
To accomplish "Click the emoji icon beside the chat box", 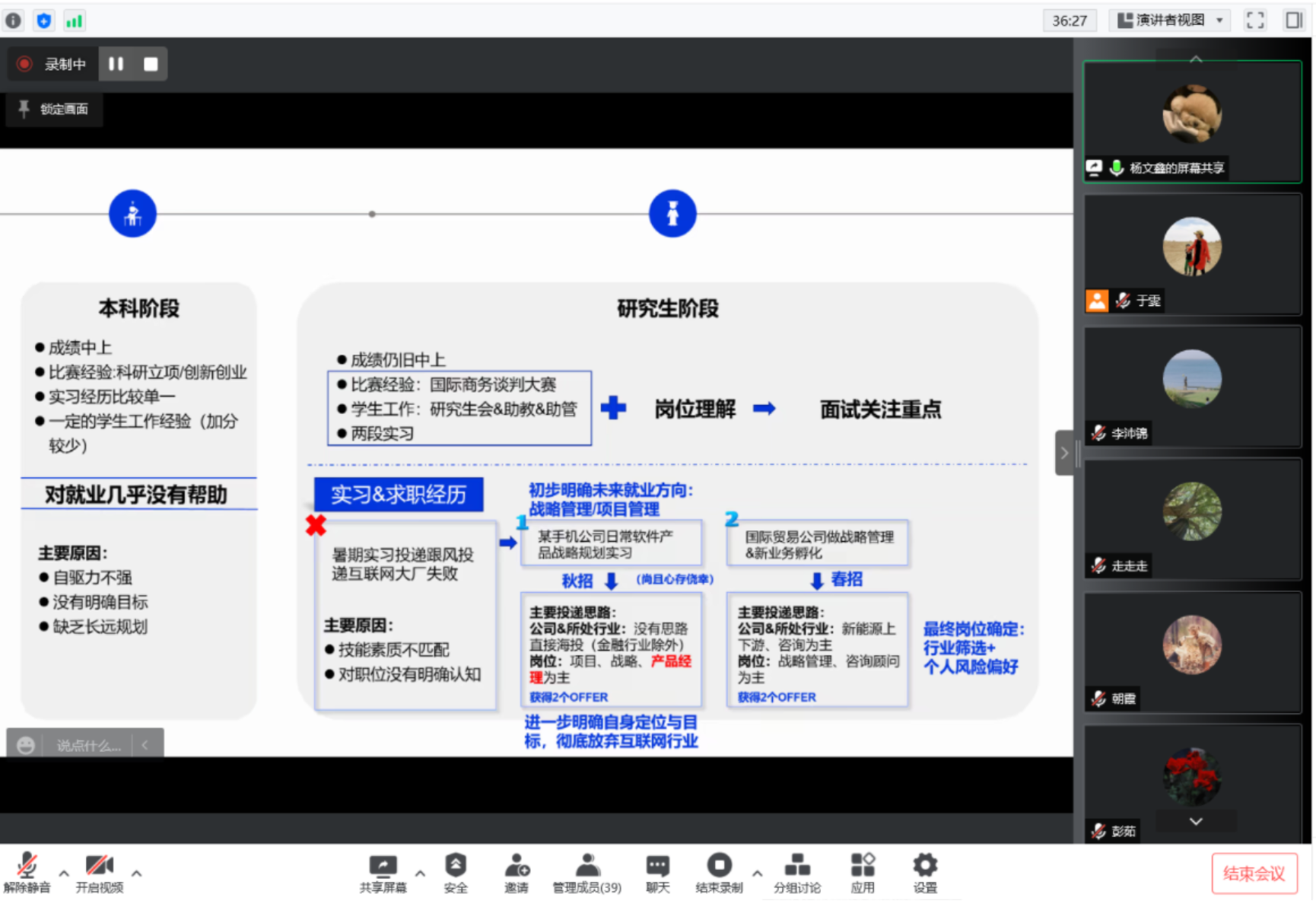I will tap(25, 744).
